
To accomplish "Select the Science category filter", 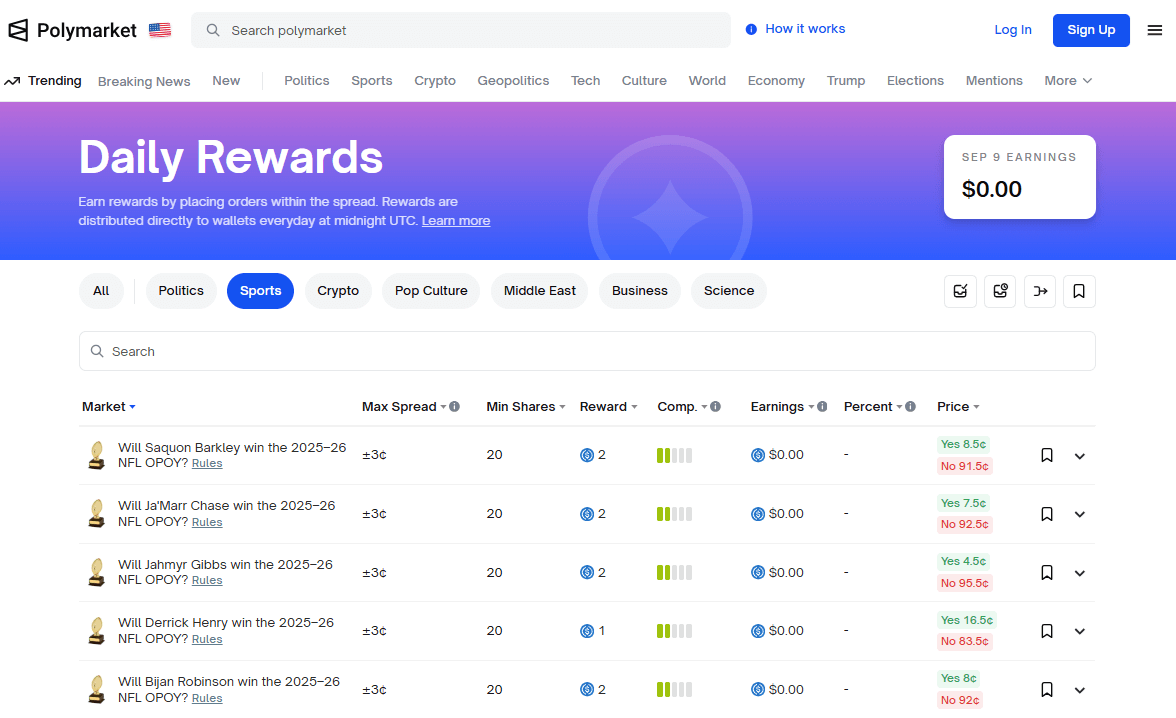I will tap(729, 291).
